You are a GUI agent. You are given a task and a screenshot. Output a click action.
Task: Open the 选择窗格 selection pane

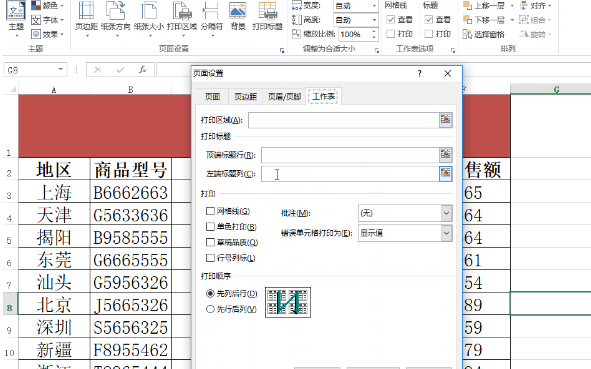click(484, 34)
